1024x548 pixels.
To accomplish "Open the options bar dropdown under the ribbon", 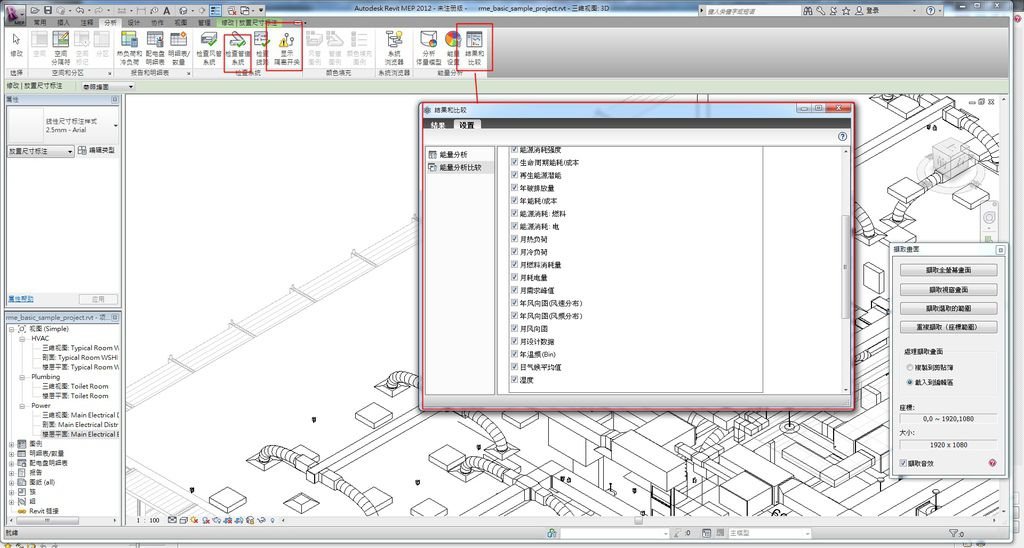I will tap(108, 86).
